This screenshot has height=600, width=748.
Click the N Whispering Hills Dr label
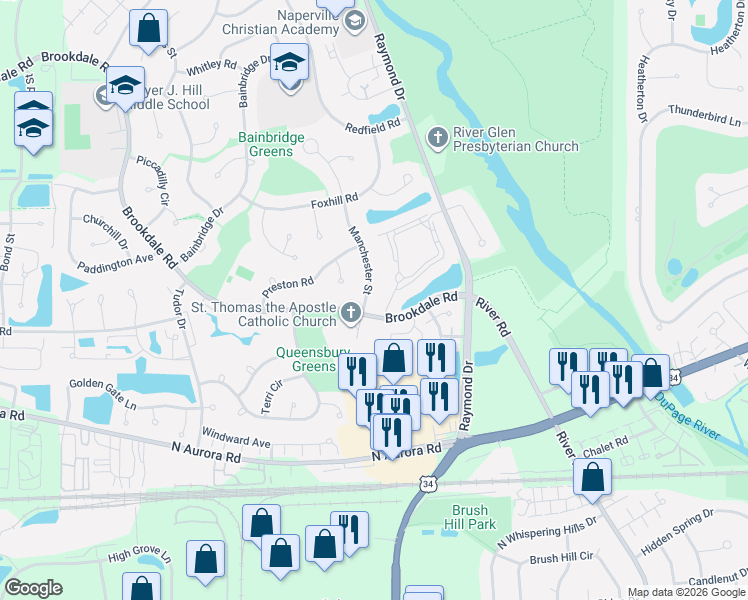[547, 532]
